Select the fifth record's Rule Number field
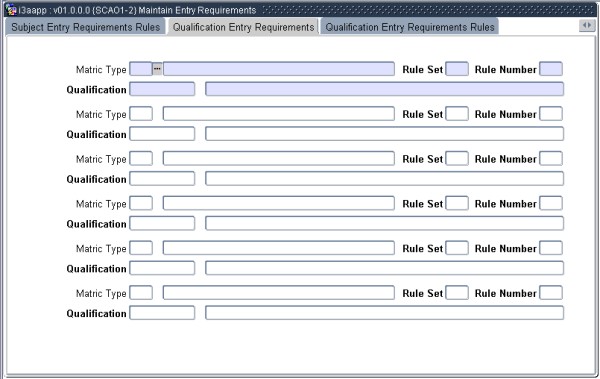The image size is (600, 379). [551, 248]
